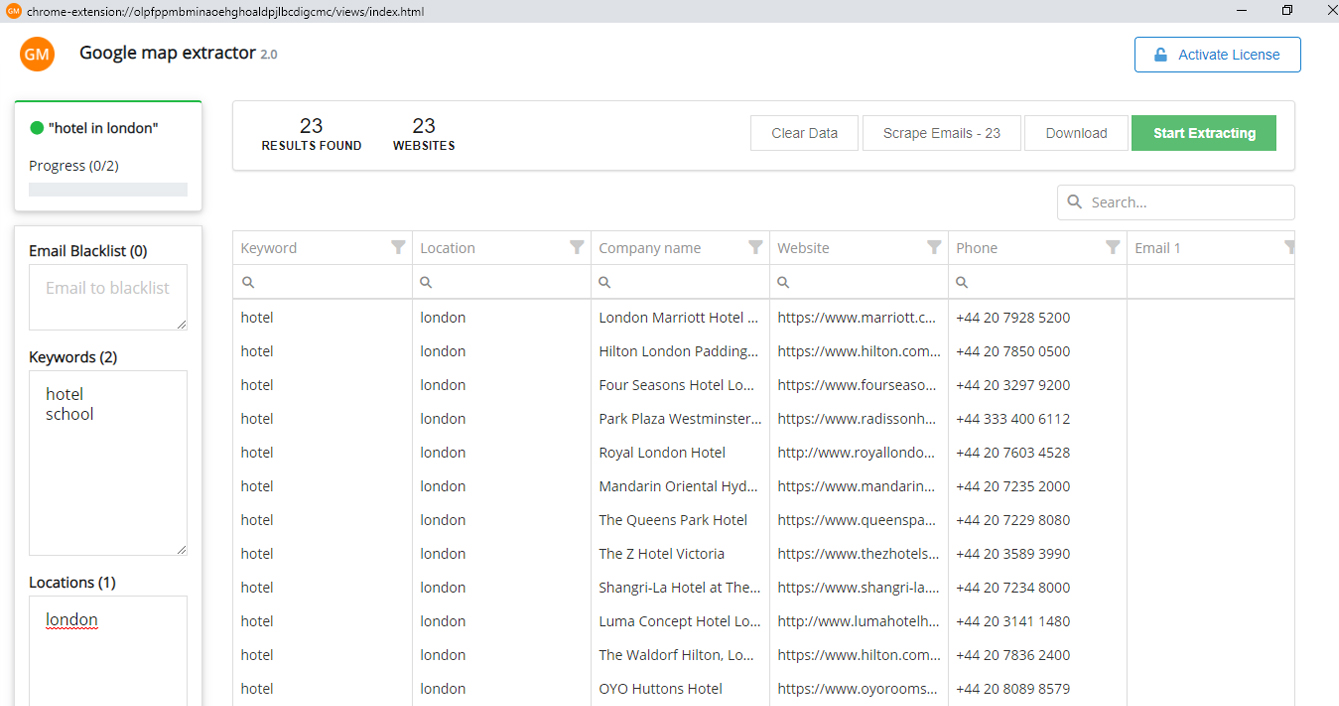Select phone +44 20 7850 0500

(x=1013, y=352)
